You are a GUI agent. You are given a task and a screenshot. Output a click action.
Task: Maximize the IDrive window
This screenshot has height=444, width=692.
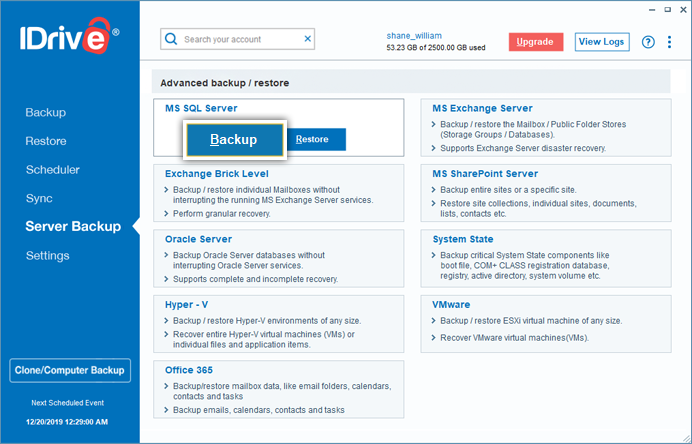pyautogui.click(x=667, y=10)
